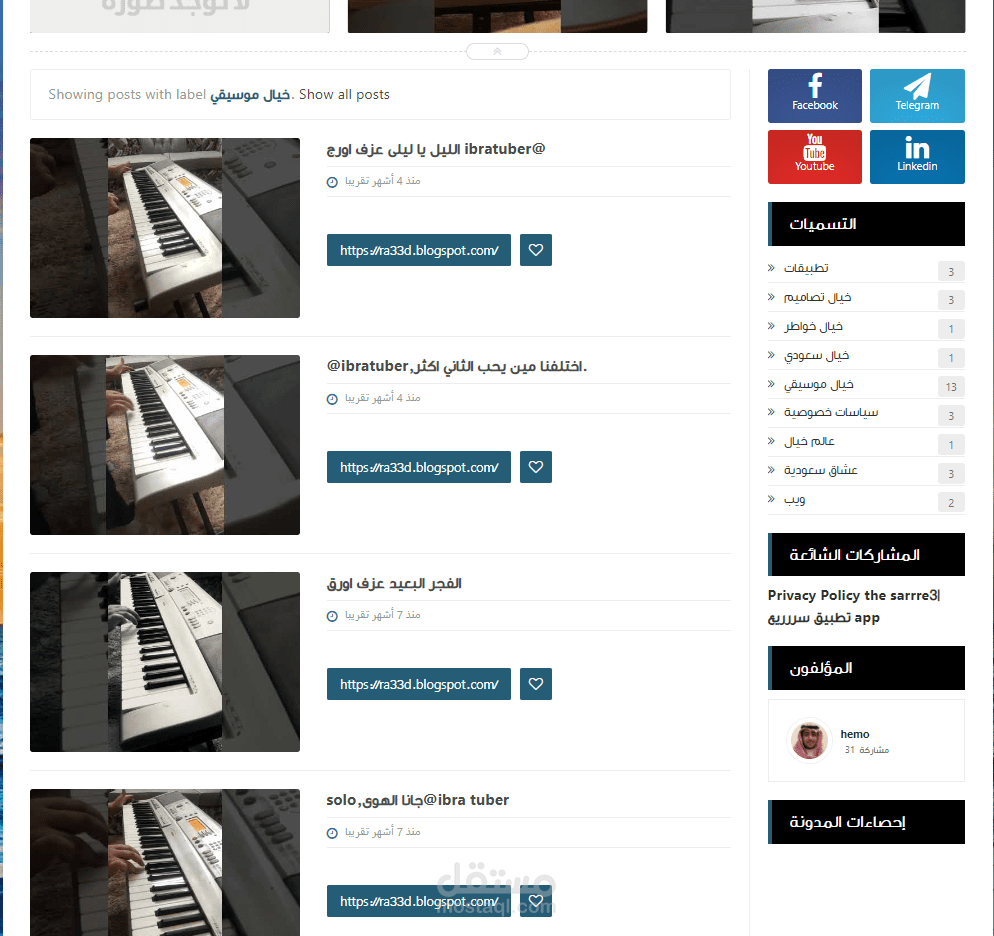Open the Youtube social button
Screen dimensions: 994x936
(x=815, y=157)
